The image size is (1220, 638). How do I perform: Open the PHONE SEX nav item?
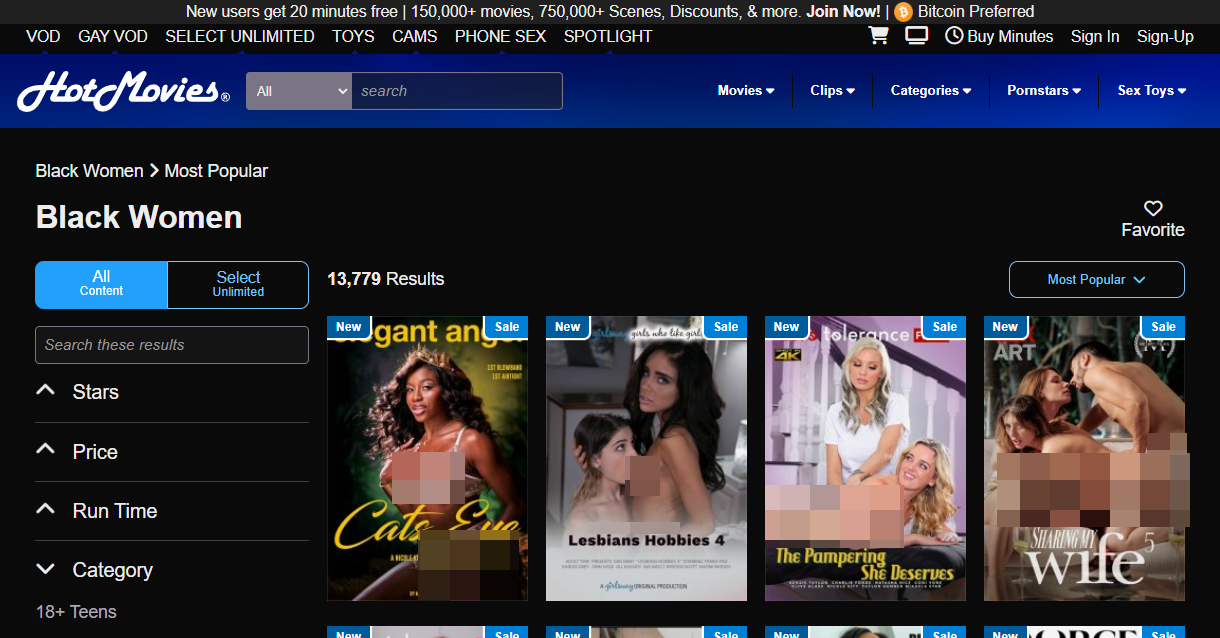pyautogui.click(x=500, y=36)
